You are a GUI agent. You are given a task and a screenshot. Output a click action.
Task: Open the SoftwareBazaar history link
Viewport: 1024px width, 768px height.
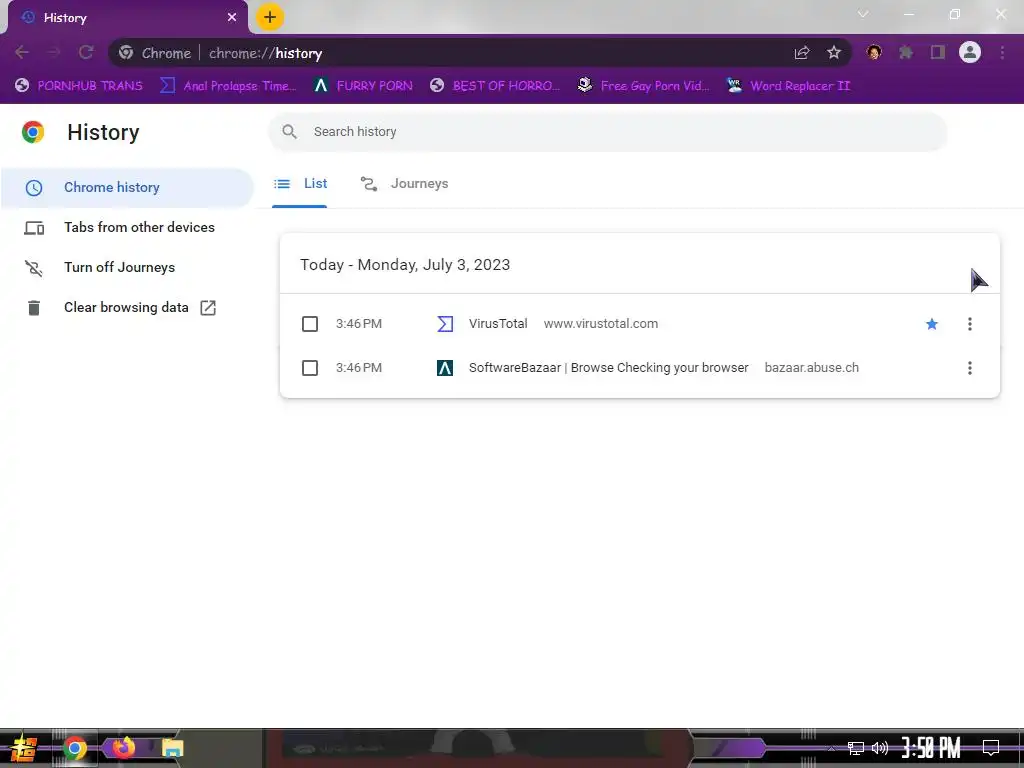[x=609, y=368]
